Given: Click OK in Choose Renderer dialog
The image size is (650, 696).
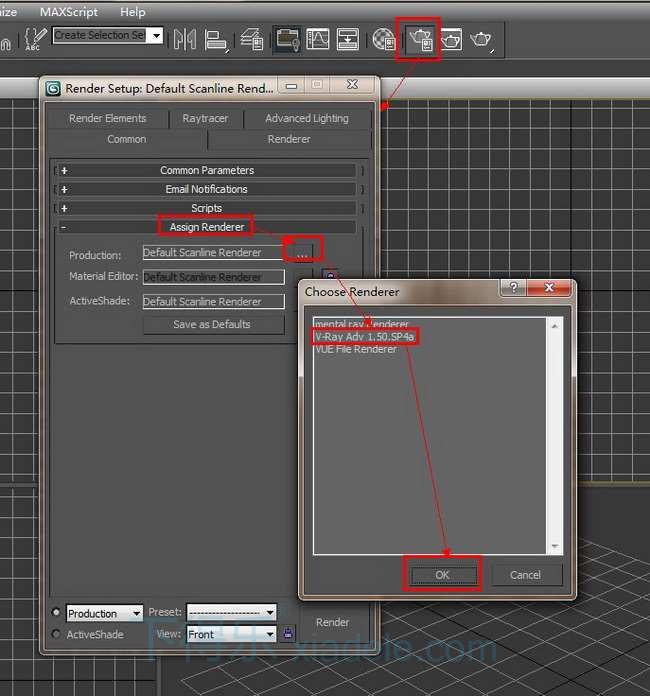Looking at the screenshot, I should tap(442, 575).
